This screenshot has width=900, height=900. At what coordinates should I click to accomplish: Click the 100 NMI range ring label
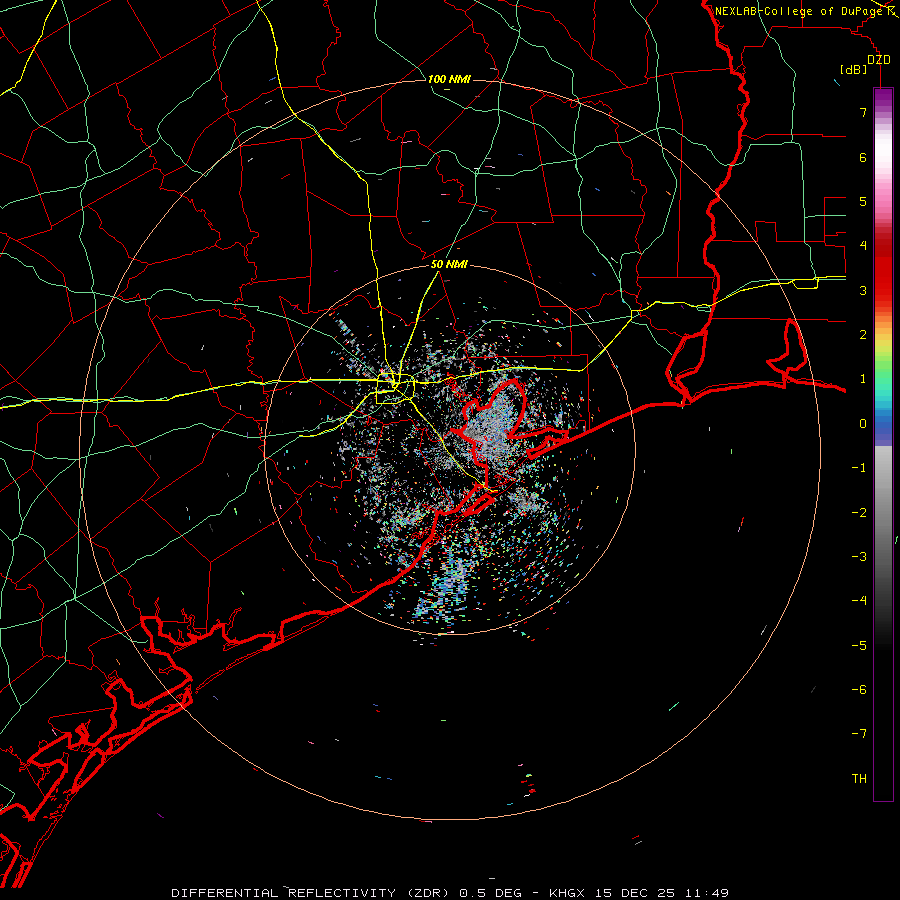click(449, 79)
